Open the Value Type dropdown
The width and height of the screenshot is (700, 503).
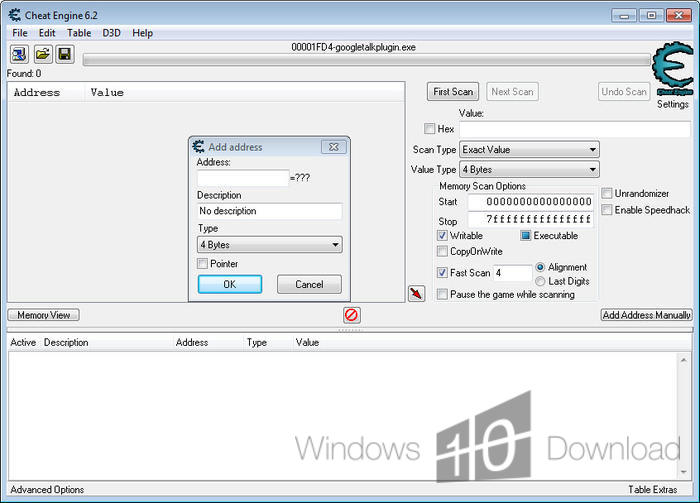[529, 170]
